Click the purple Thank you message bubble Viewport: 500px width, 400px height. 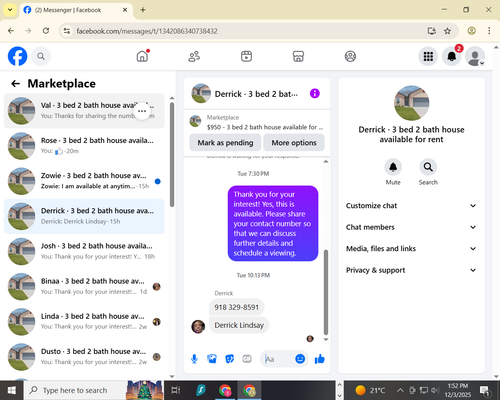coord(273,223)
